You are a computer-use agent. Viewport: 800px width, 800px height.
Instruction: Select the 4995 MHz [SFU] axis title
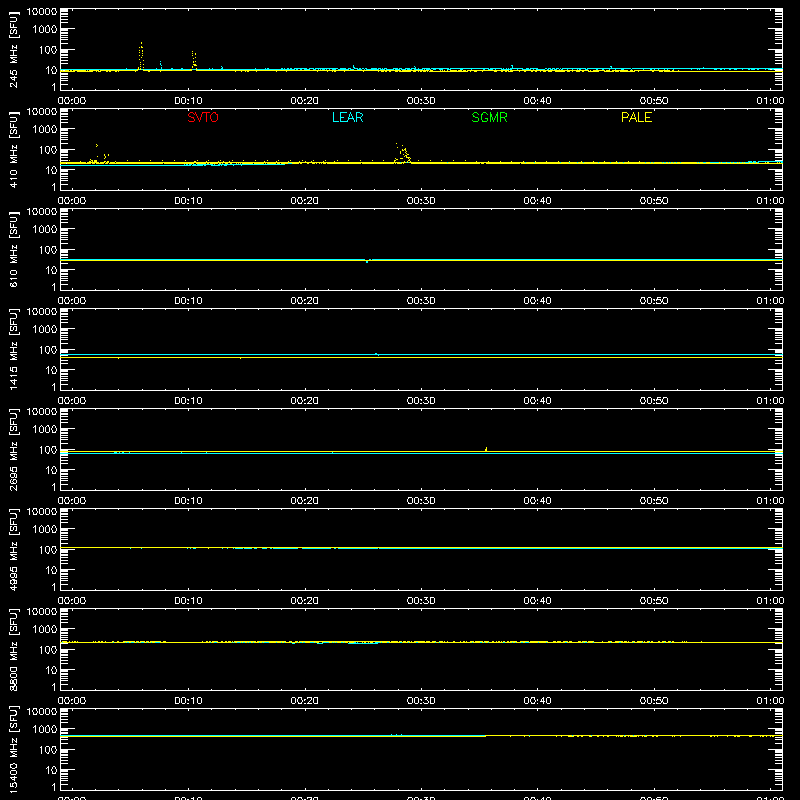pos(14,549)
